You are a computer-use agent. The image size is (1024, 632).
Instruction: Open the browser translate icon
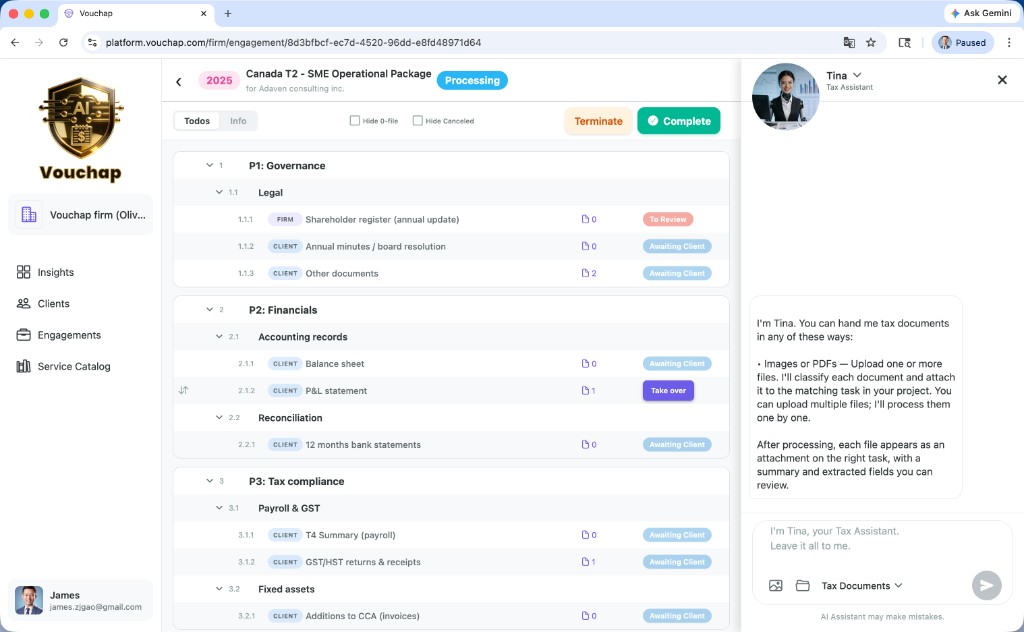(848, 42)
